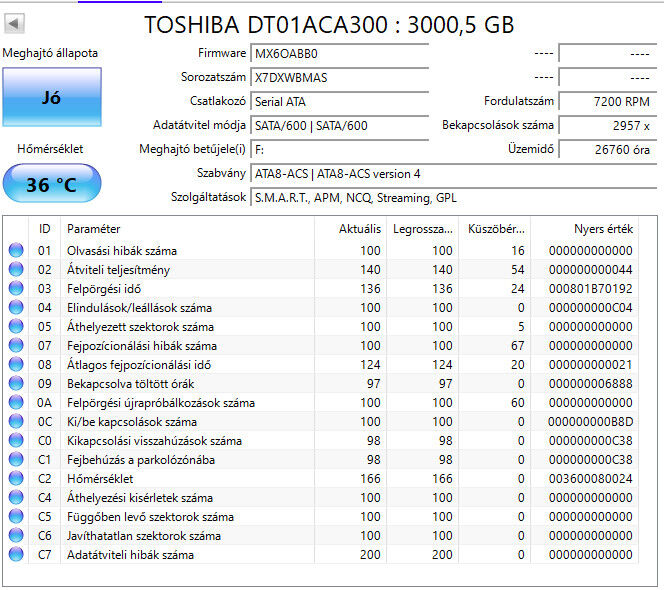The height and width of the screenshot is (590, 664).
Task: Click the status icon for Felpörgési idő
Action: coord(16,288)
